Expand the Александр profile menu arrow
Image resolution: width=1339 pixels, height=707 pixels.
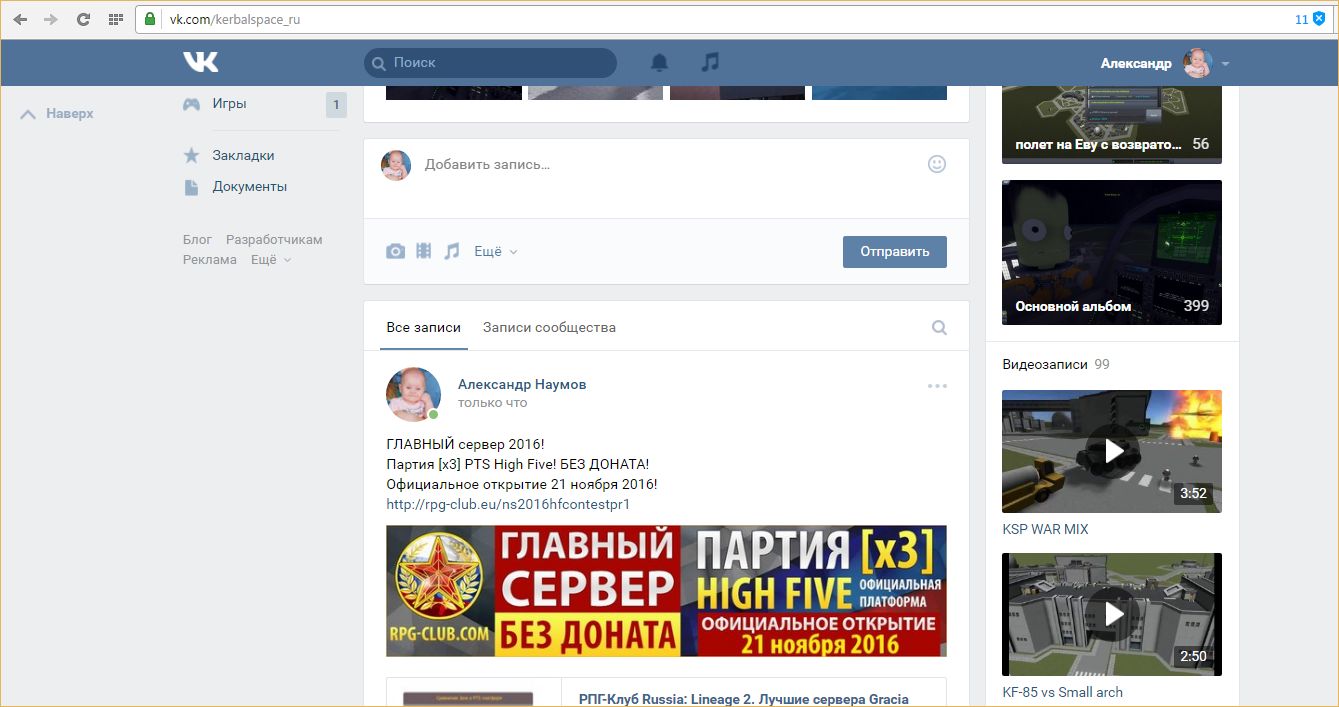(1225, 64)
